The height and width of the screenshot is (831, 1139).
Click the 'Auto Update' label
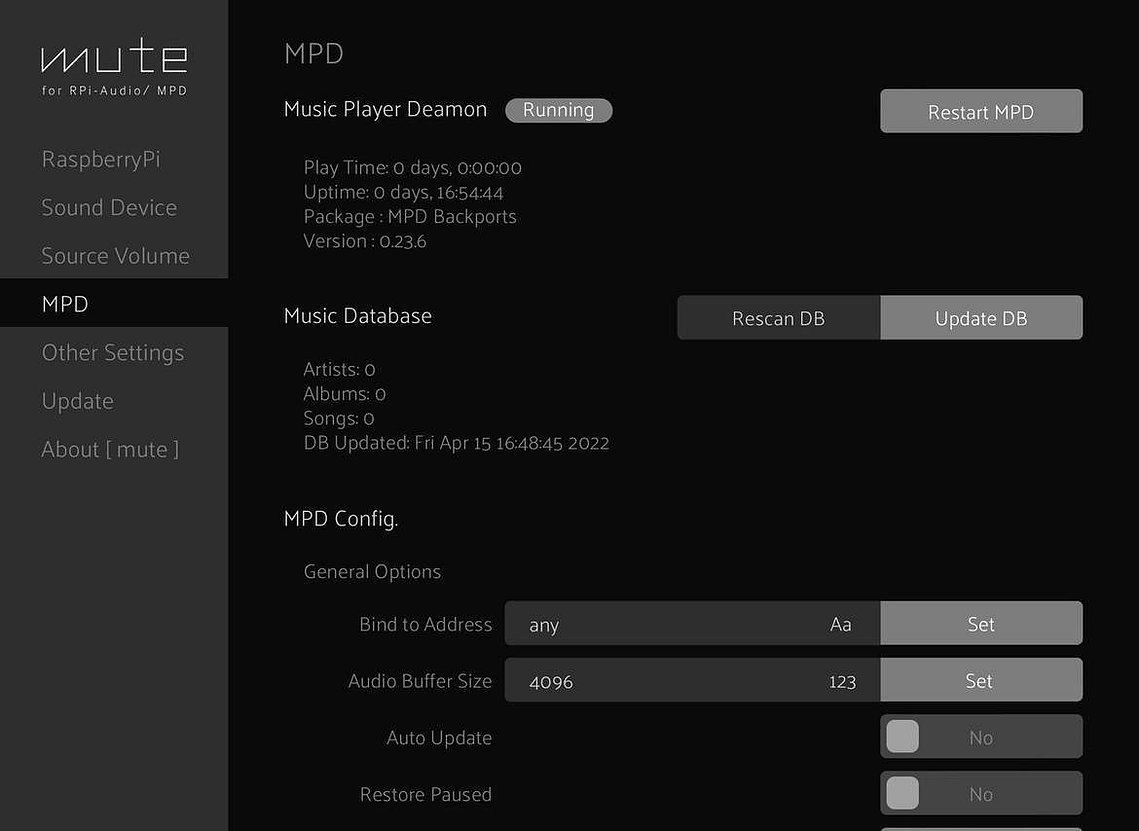(439, 737)
